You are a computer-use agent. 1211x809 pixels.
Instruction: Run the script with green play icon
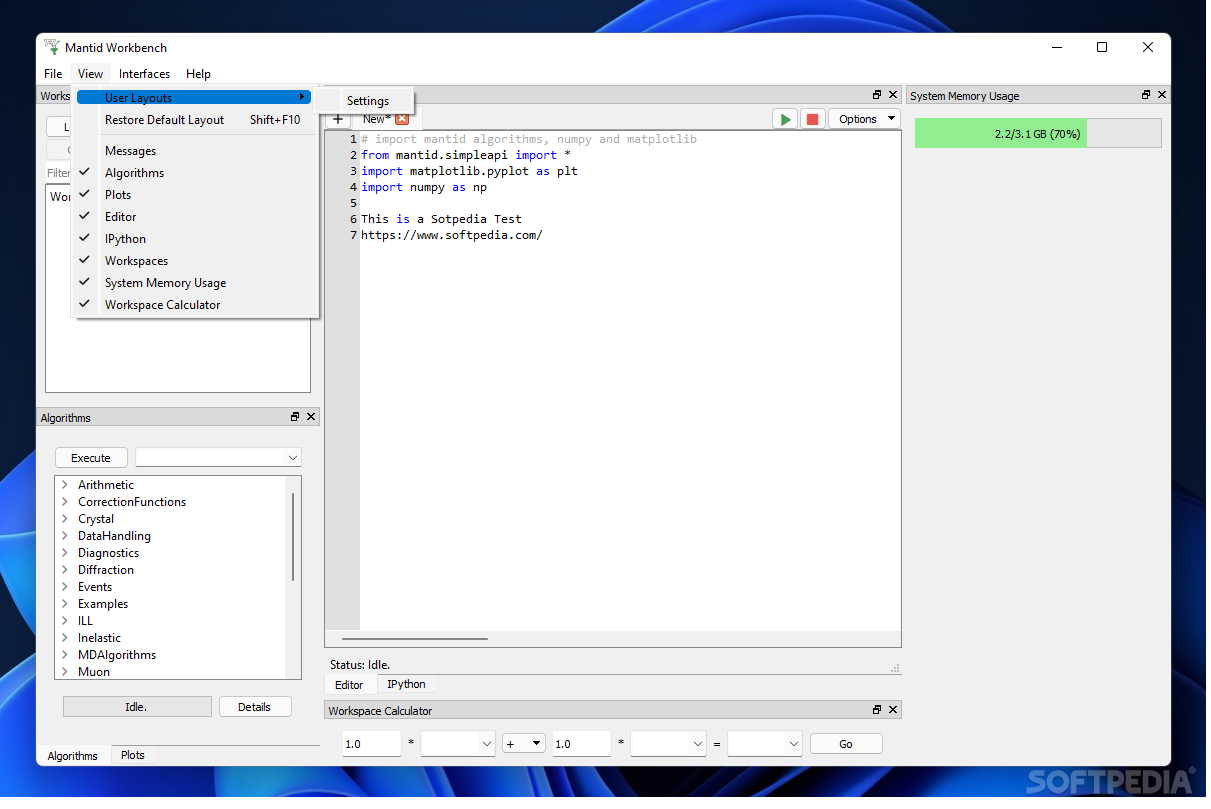786,119
